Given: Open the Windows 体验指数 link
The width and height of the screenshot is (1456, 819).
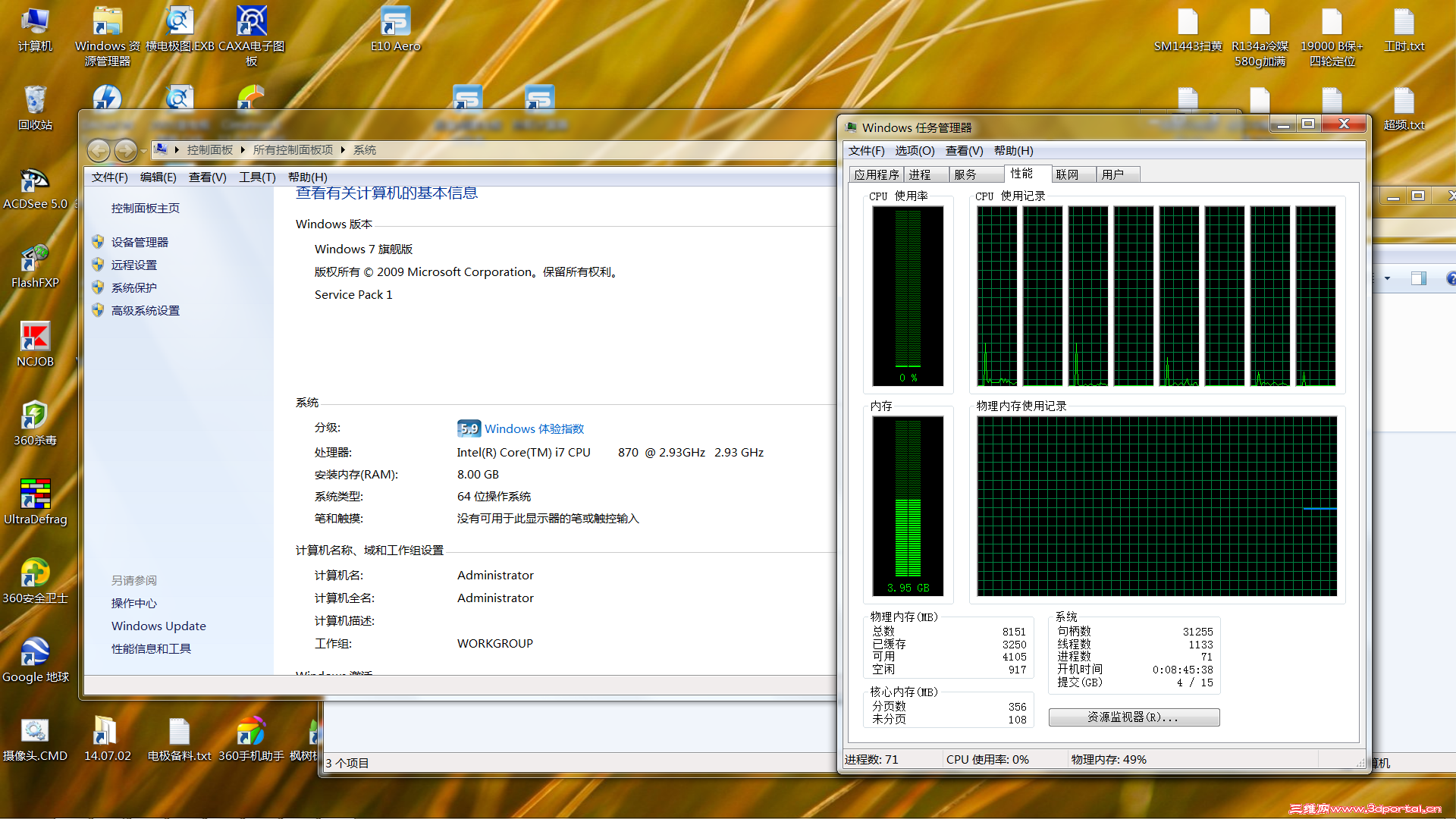Looking at the screenshot, I should point(534,429).
